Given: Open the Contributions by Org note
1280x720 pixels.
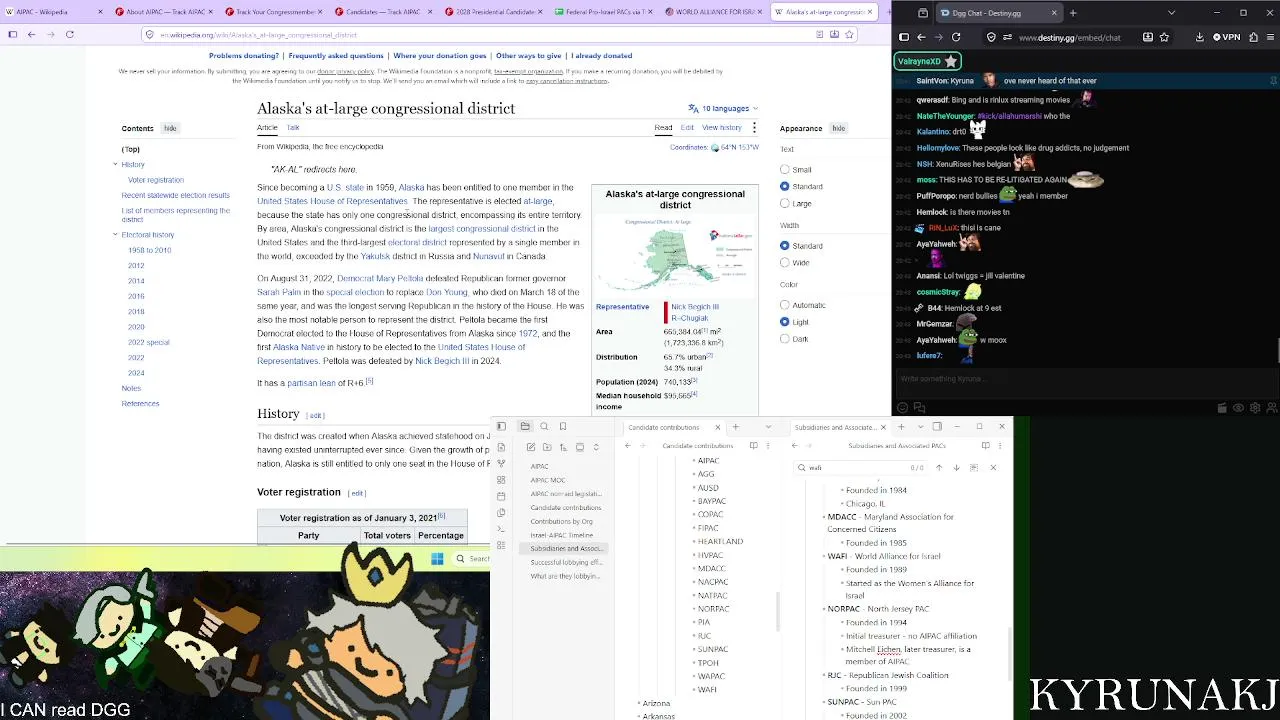Looking at the screenshot, I should point(562,521).
